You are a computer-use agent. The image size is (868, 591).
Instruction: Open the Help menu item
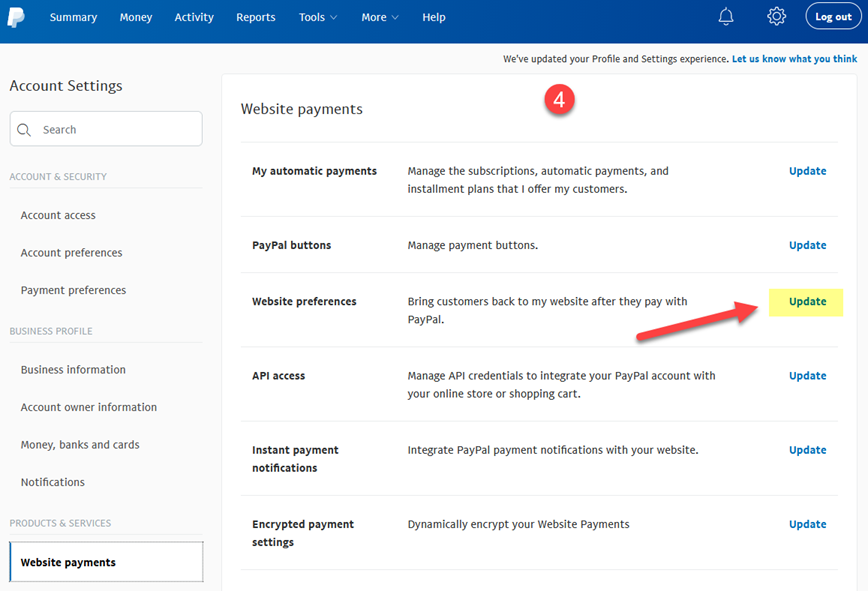433,17
